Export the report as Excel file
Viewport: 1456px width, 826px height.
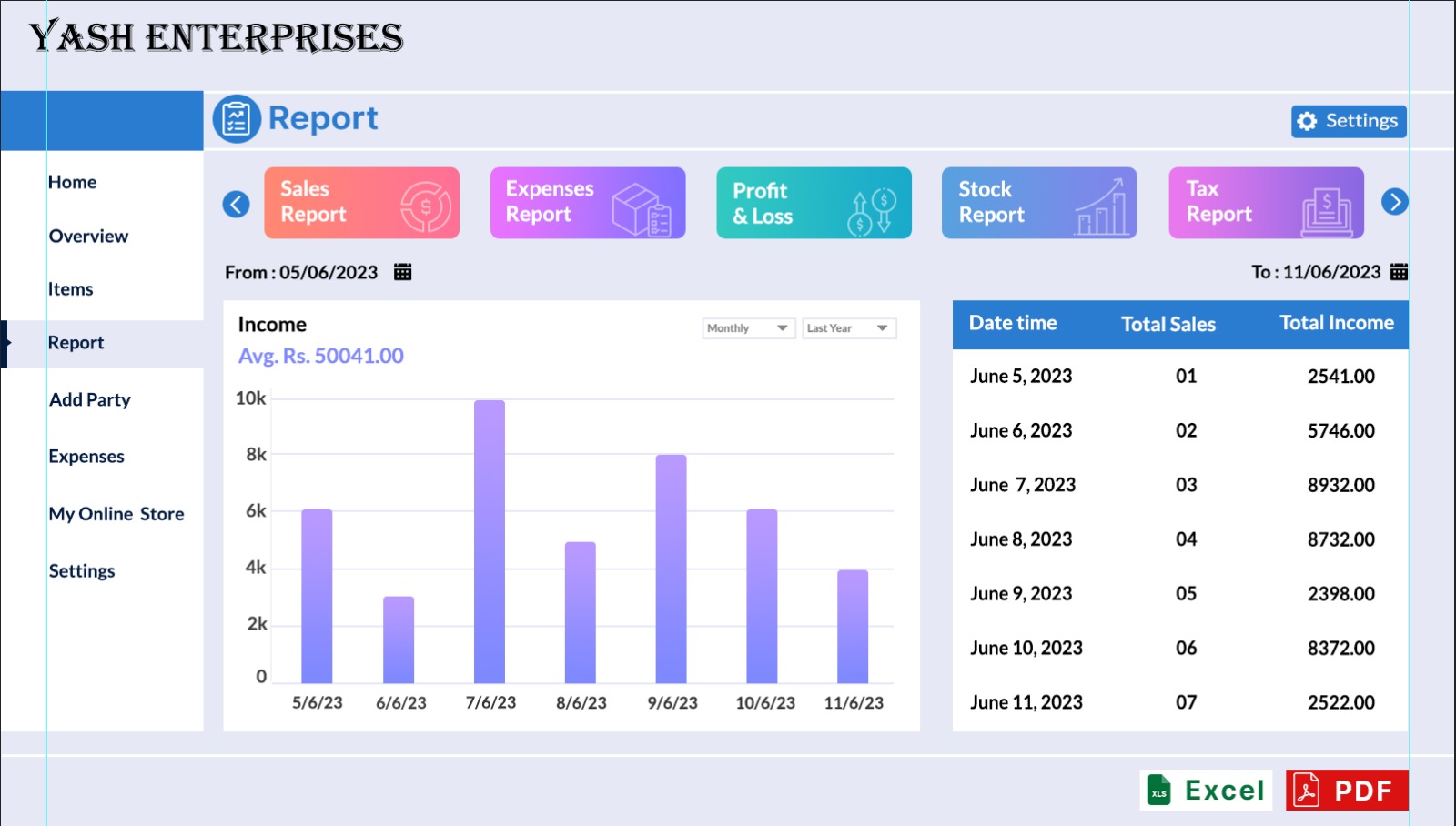pyautogui.click(x=1206, y=790)
